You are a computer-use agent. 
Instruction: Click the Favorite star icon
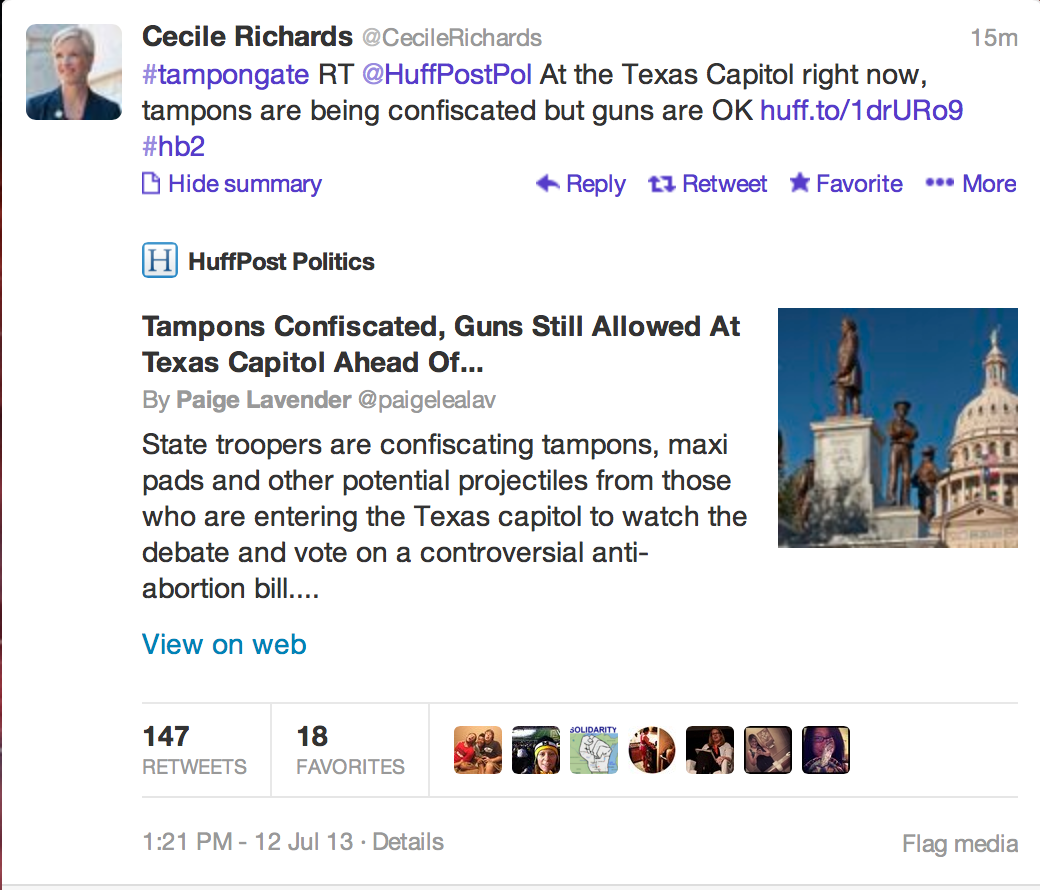click(799, 183)
